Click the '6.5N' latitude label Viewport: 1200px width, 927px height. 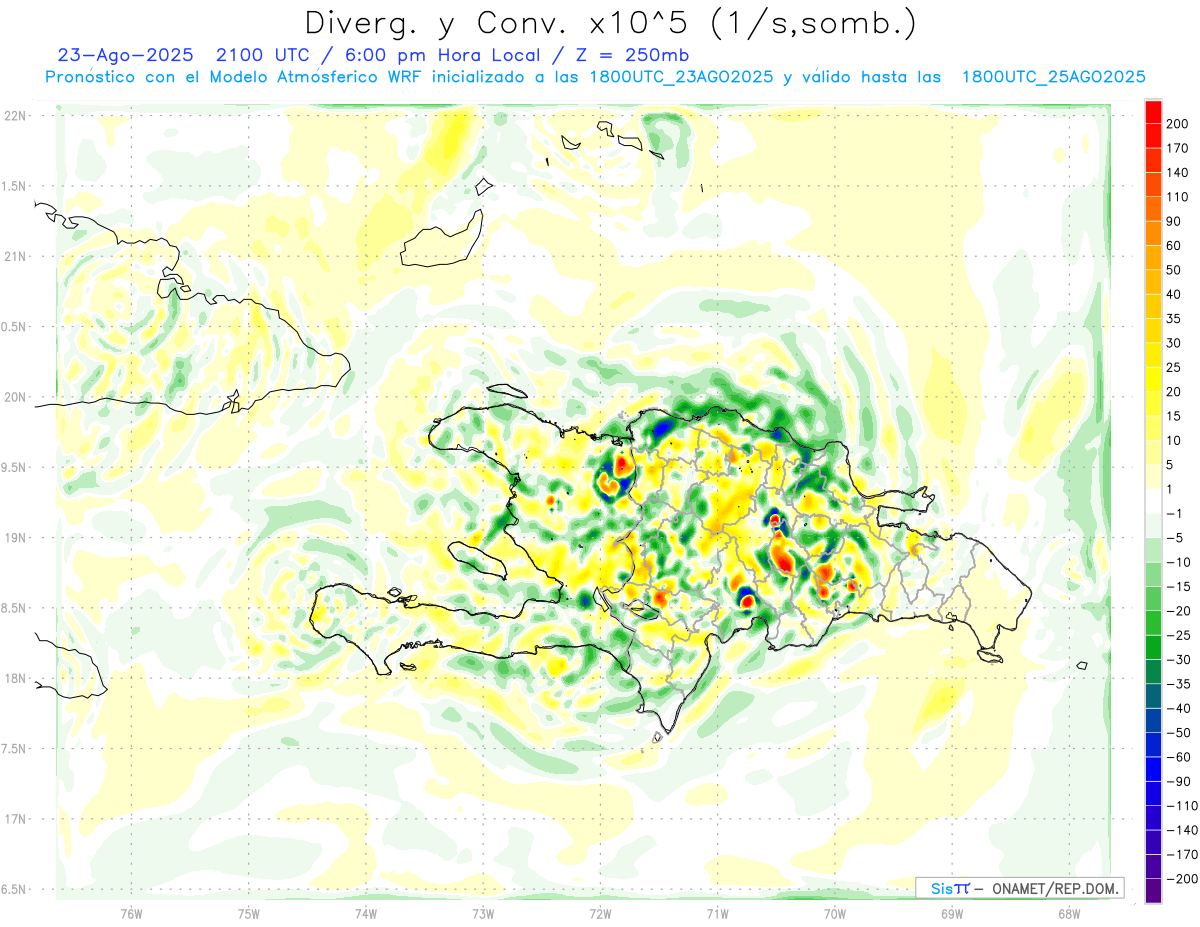pos(14,889)
